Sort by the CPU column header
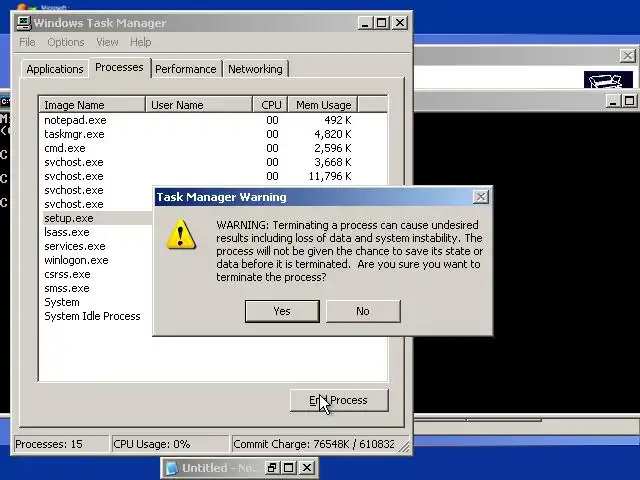Screen dimensions: 640x480 coord(271,105)
